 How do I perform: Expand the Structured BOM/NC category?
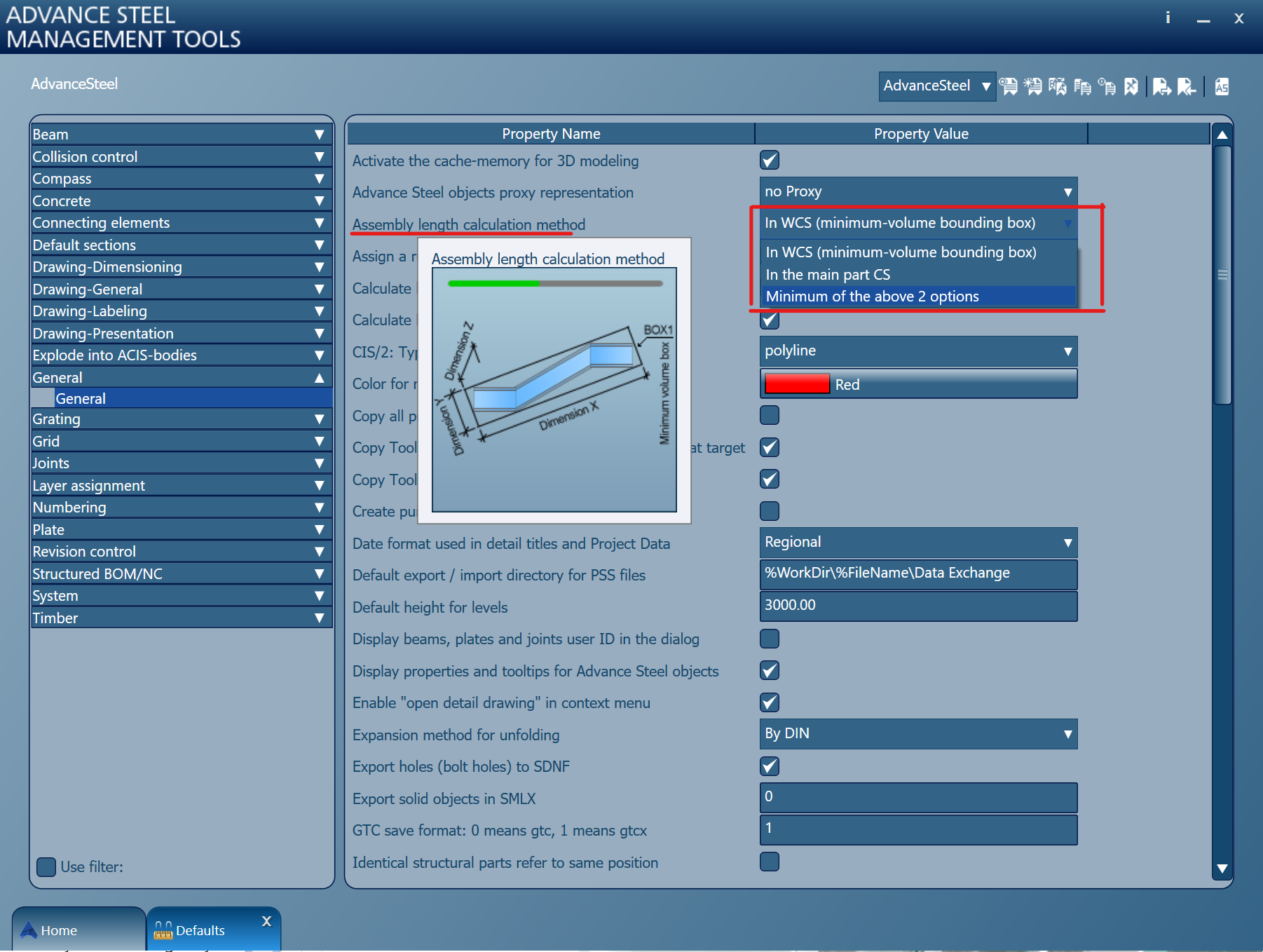click(x=182, y=574)
